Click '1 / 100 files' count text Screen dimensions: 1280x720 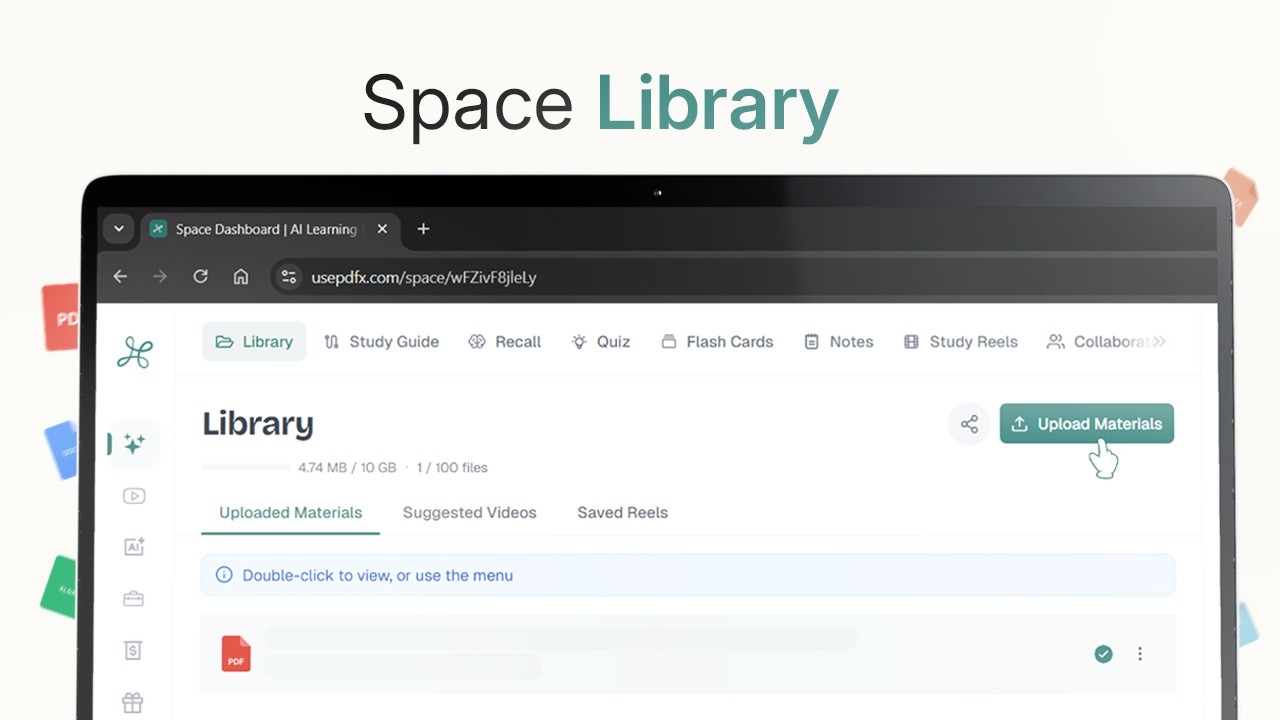point(452,467)
